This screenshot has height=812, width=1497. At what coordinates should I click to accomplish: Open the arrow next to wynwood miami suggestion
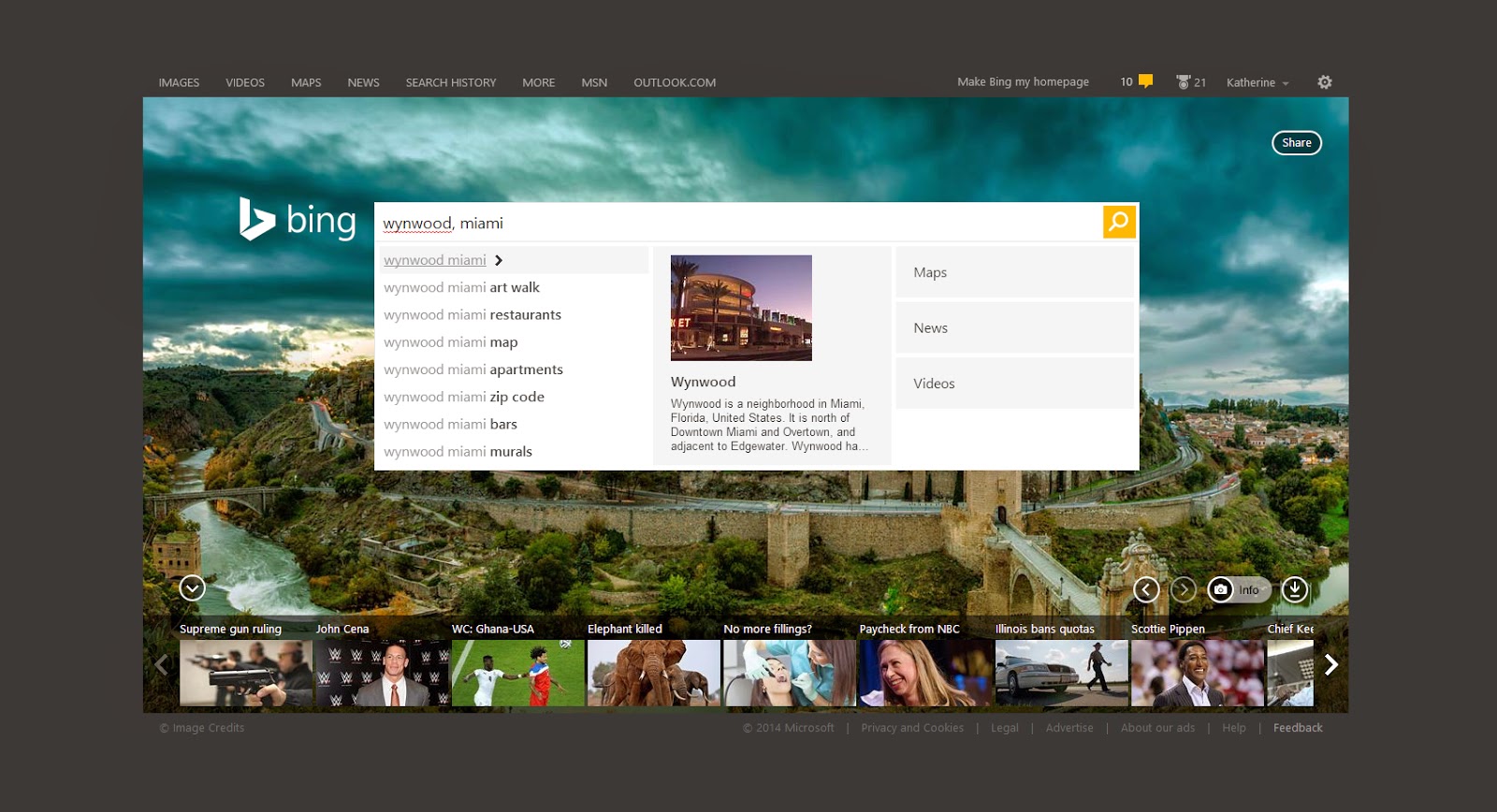tap(499, 260)
